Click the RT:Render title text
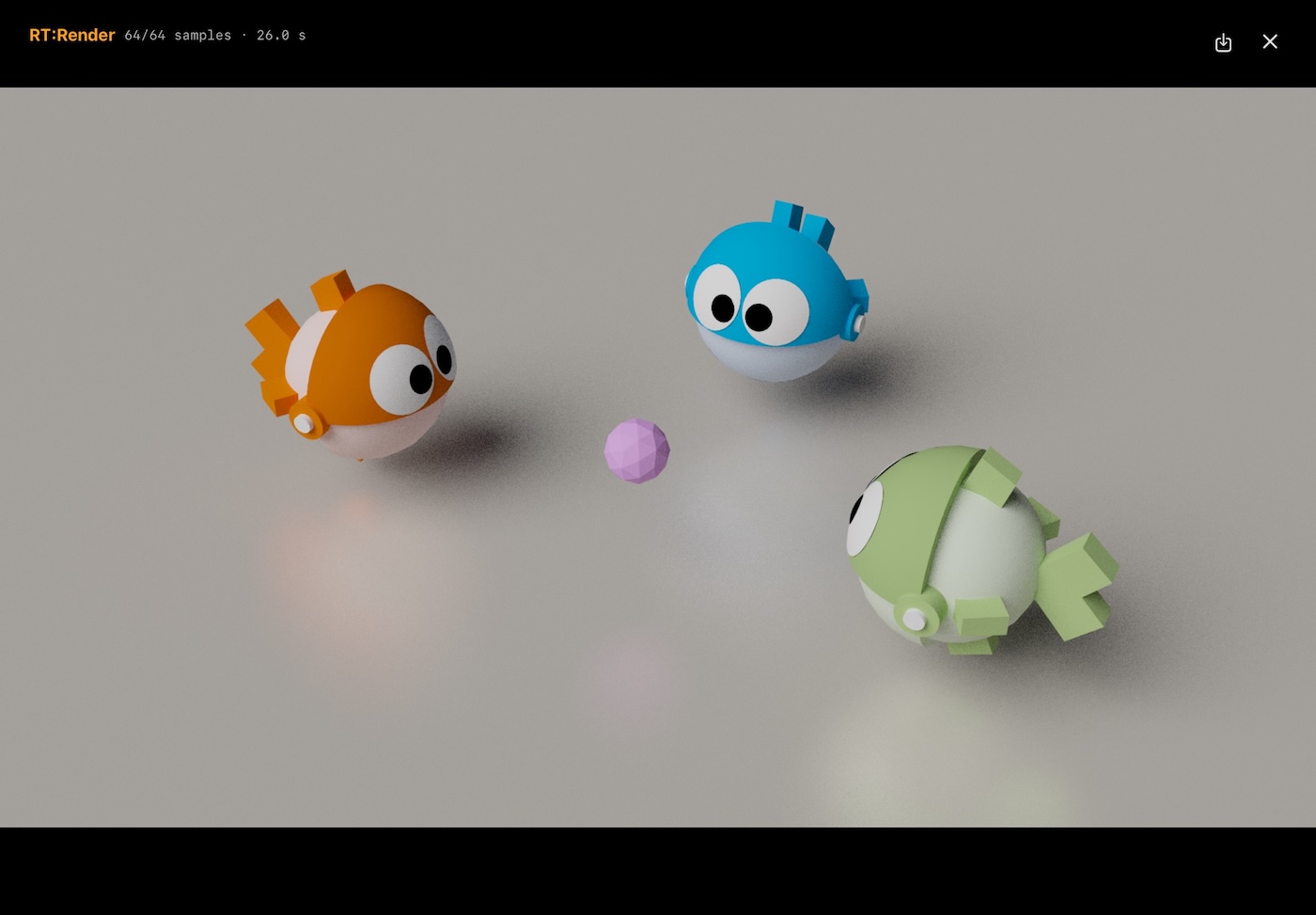The width and height of the screenshot is (1316, 915). [x=72, y=35]
